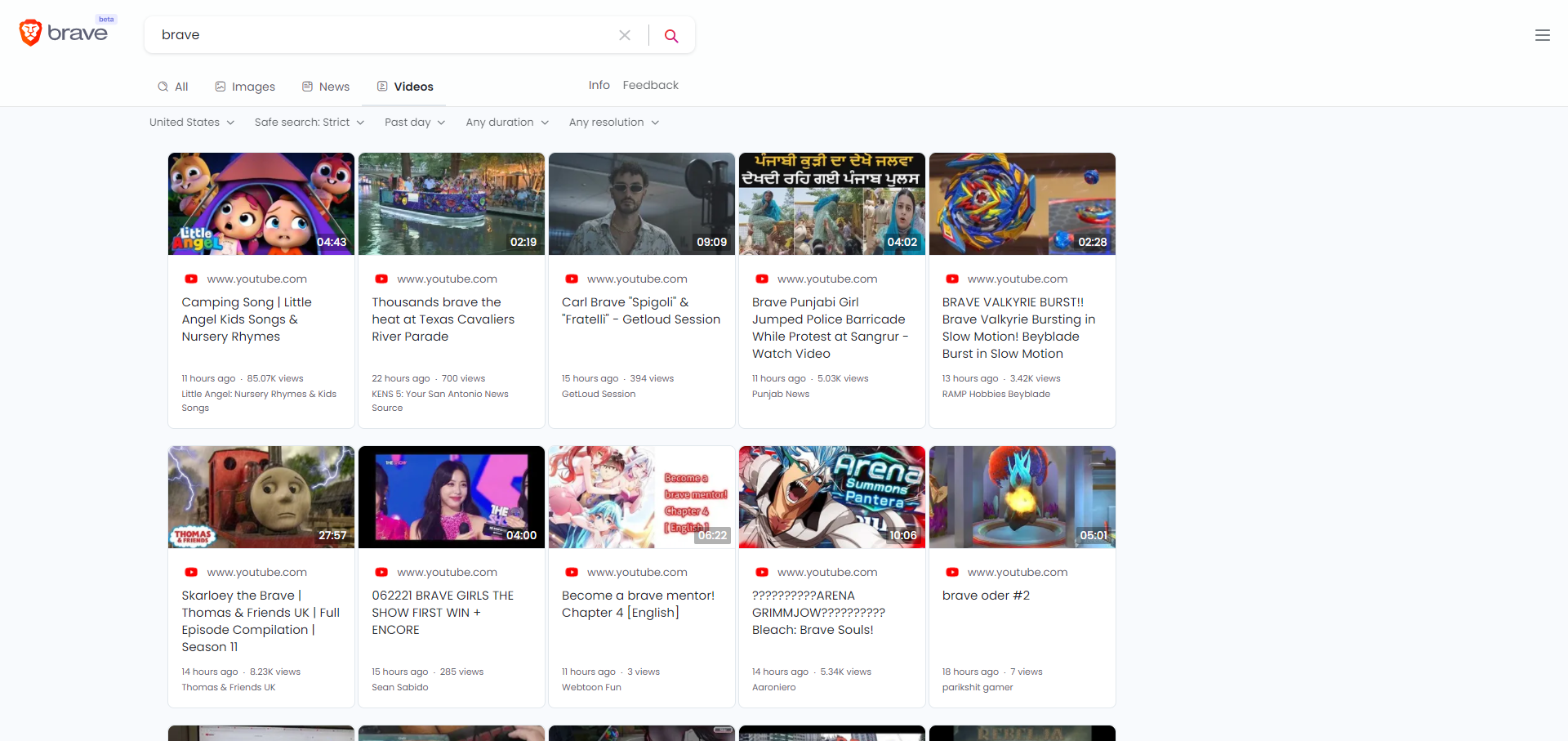Open the Safe search: Strict dropdown
This screenshot has height=741, width=1568.
310,123
